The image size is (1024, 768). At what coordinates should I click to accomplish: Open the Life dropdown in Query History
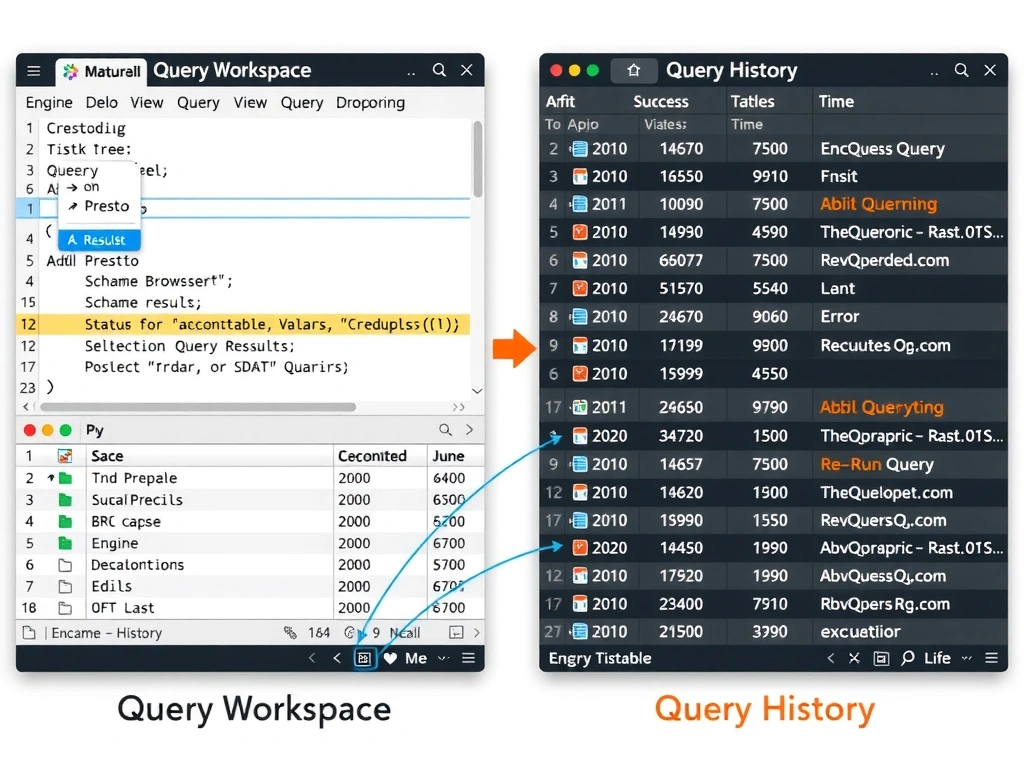pos(948,658)
